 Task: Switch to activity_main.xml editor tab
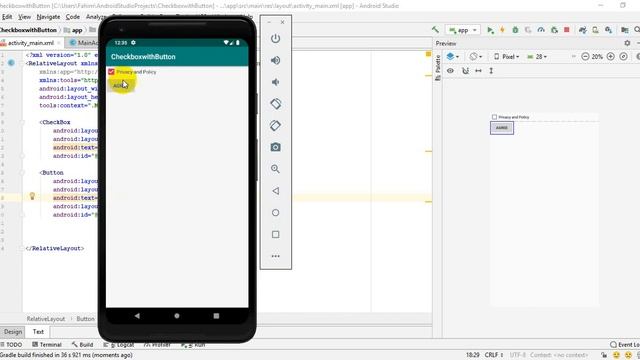(31, 43)
